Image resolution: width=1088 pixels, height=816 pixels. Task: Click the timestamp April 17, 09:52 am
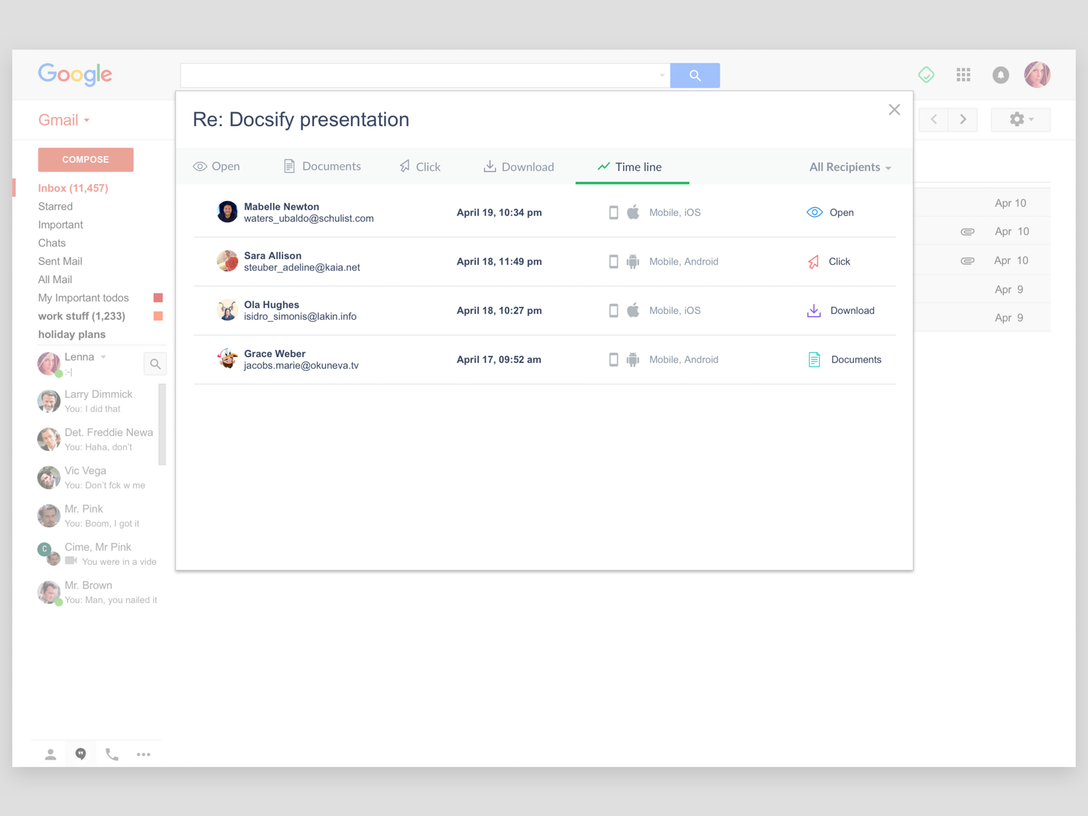[499, 359]
